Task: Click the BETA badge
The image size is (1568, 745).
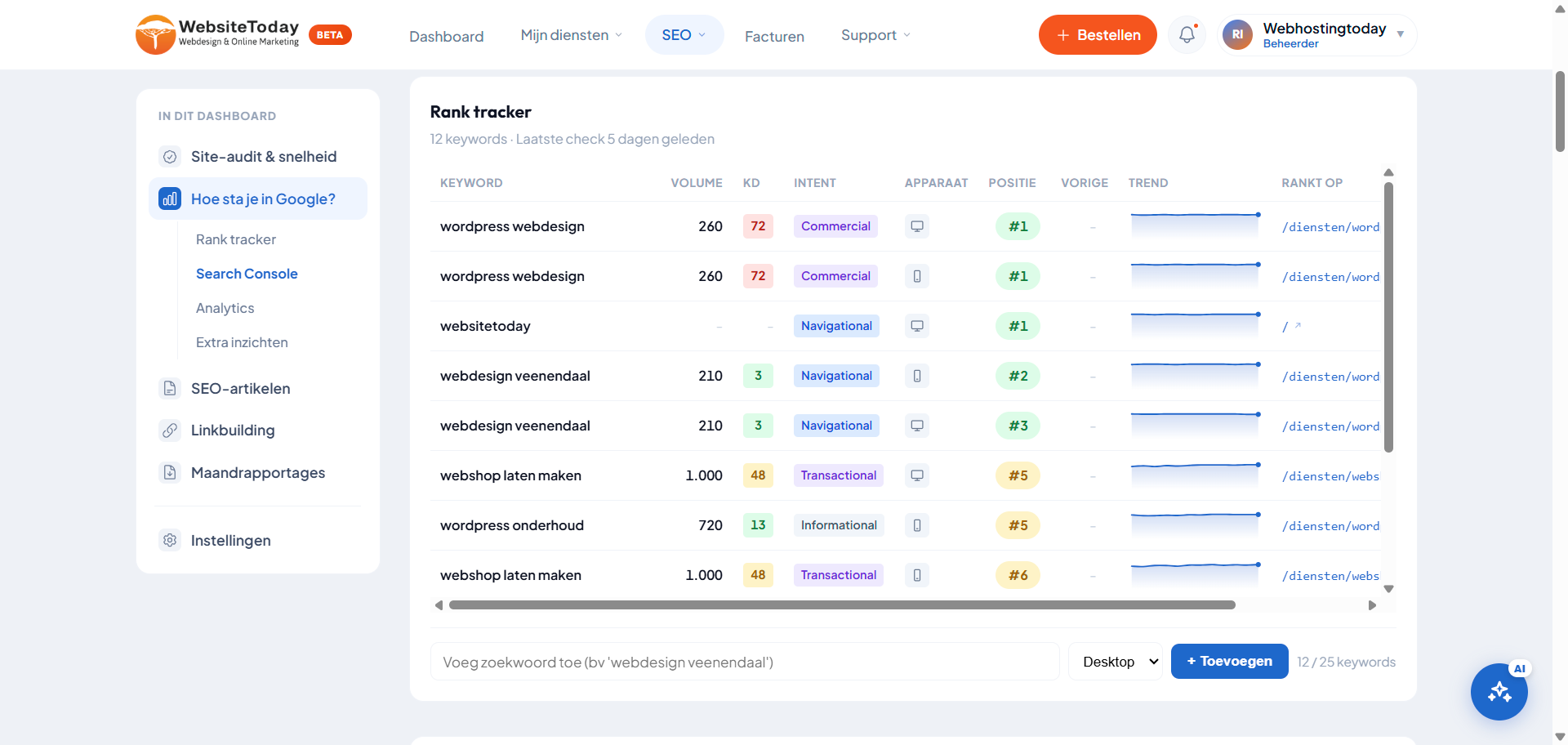Action: [x=330, y=35]
